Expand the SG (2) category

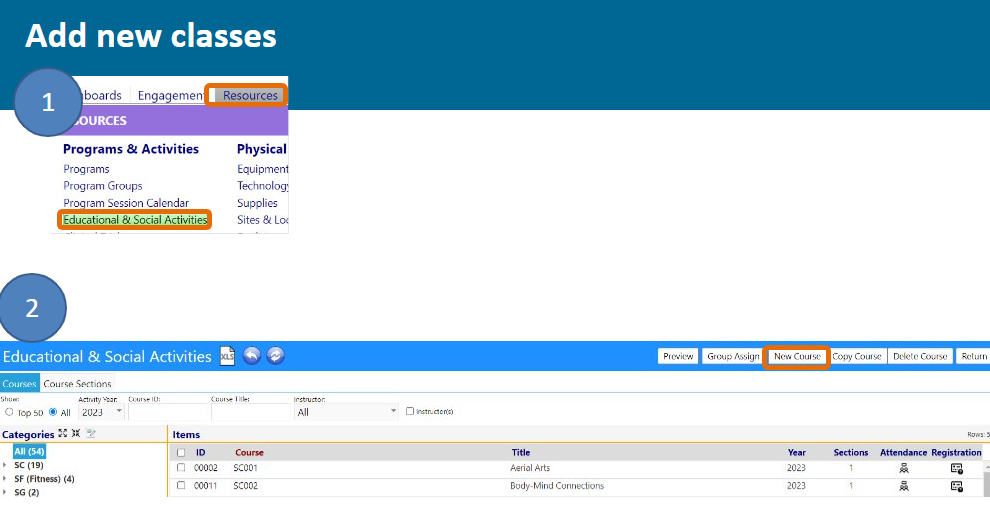click(x=5, y=492)
